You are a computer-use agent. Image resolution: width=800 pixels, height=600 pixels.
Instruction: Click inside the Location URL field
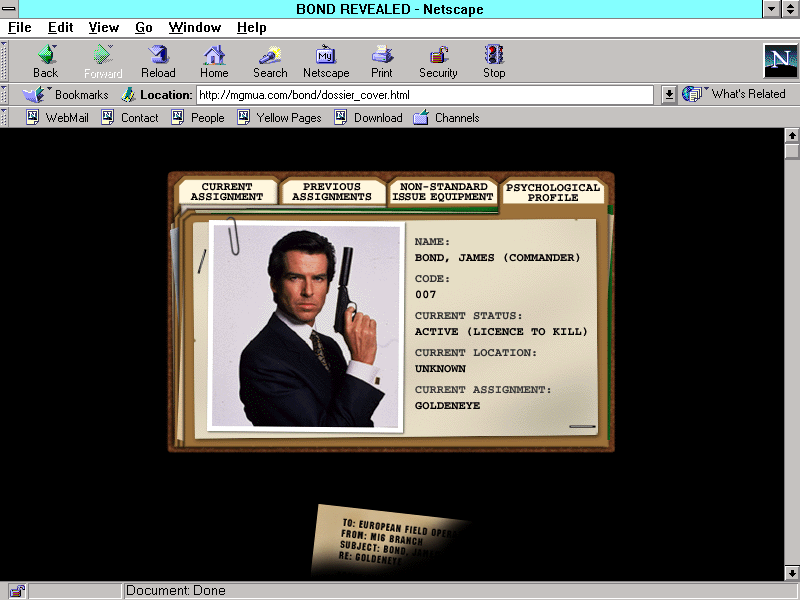tap(425, 95)
